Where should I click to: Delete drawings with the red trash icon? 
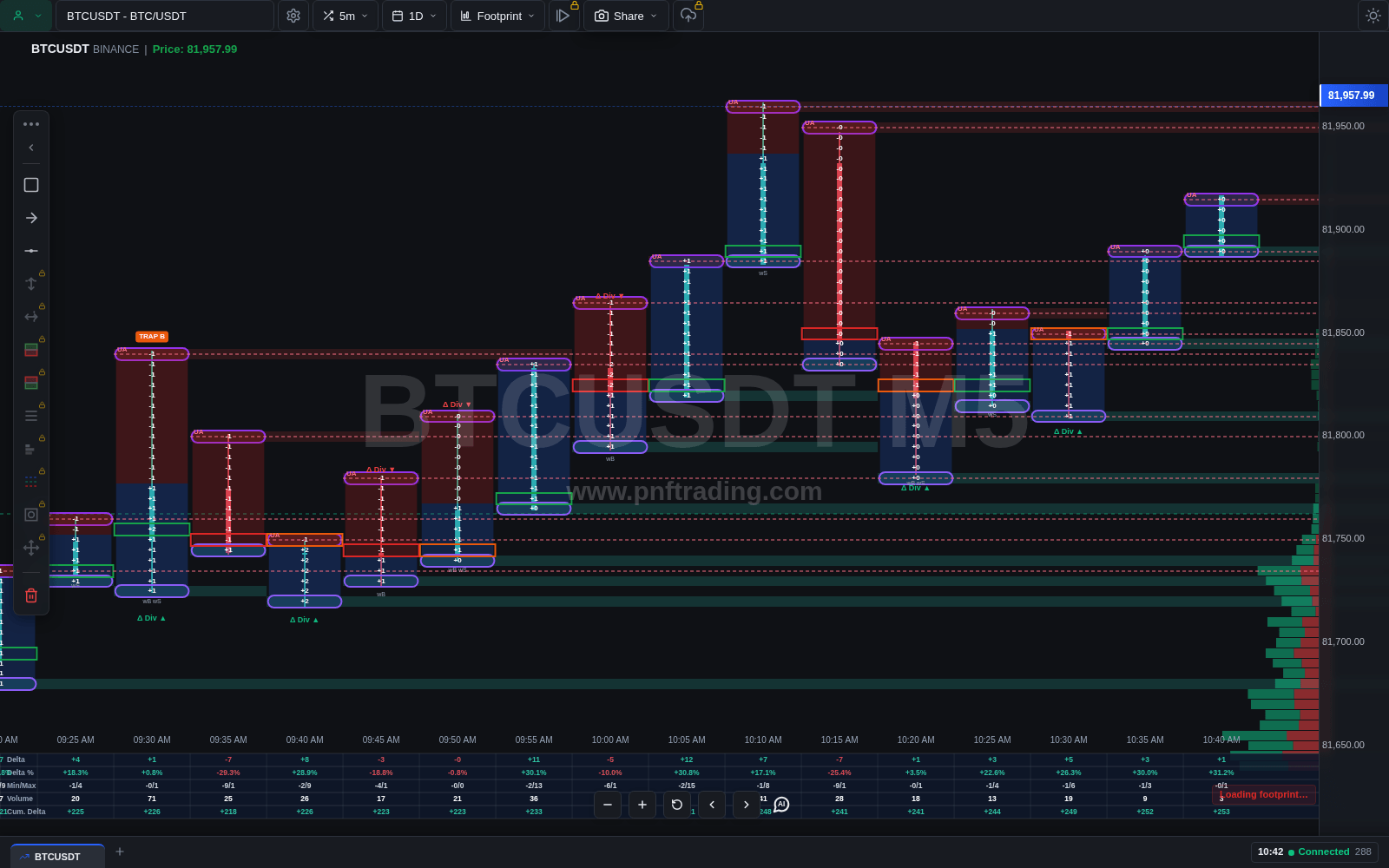31,595
